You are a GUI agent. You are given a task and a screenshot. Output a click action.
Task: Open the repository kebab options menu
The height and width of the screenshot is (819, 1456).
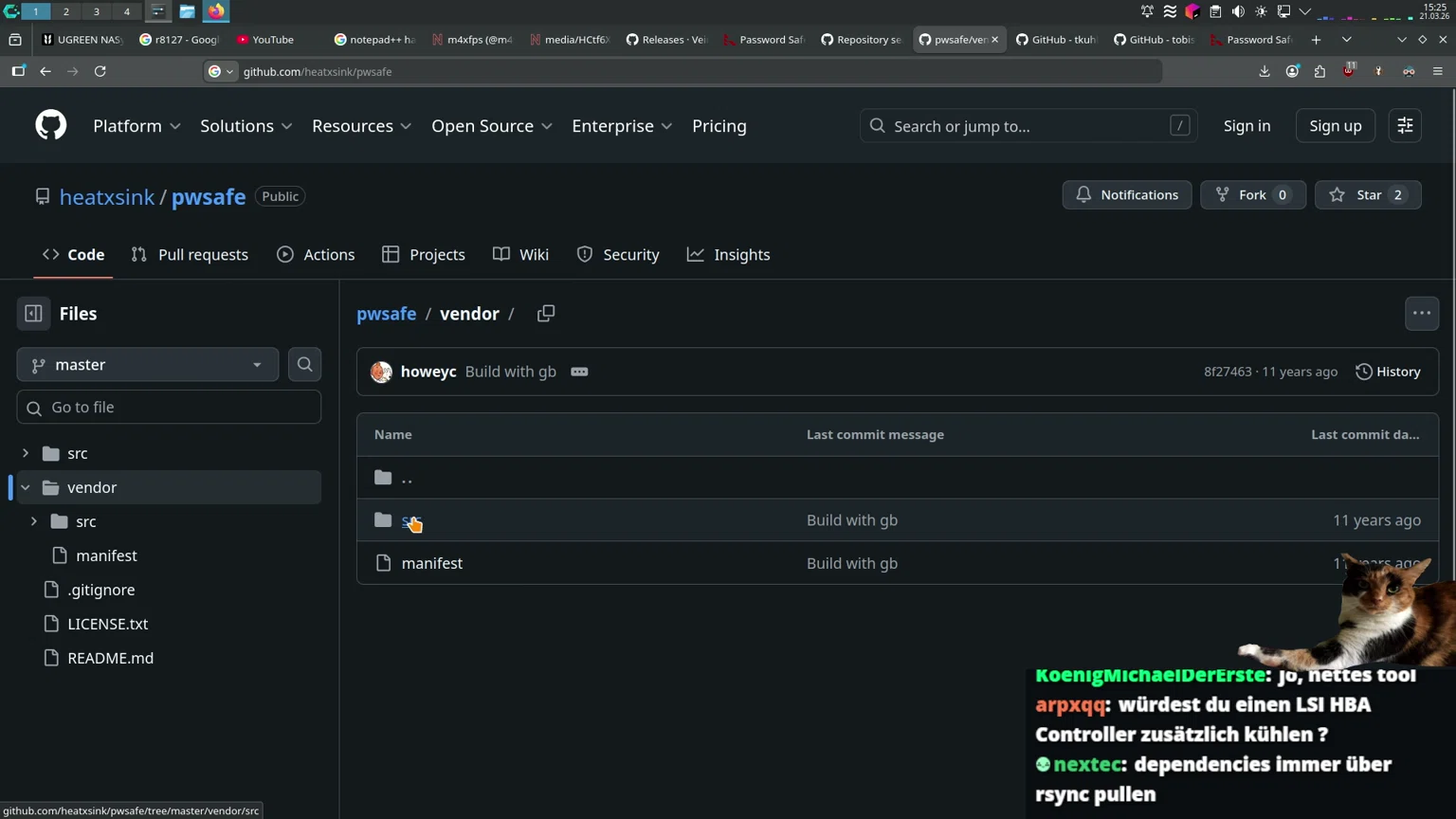[x=1422, y=313]
